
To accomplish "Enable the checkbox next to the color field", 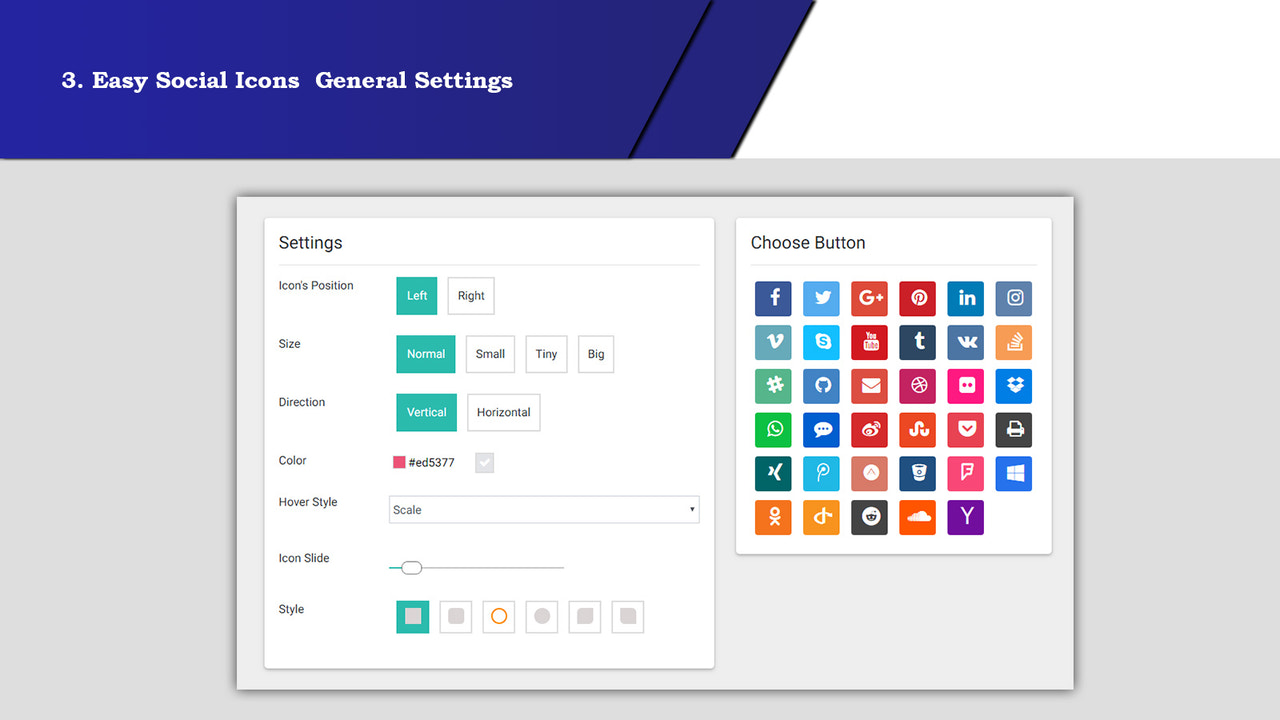I will click(x=484, y=462).
